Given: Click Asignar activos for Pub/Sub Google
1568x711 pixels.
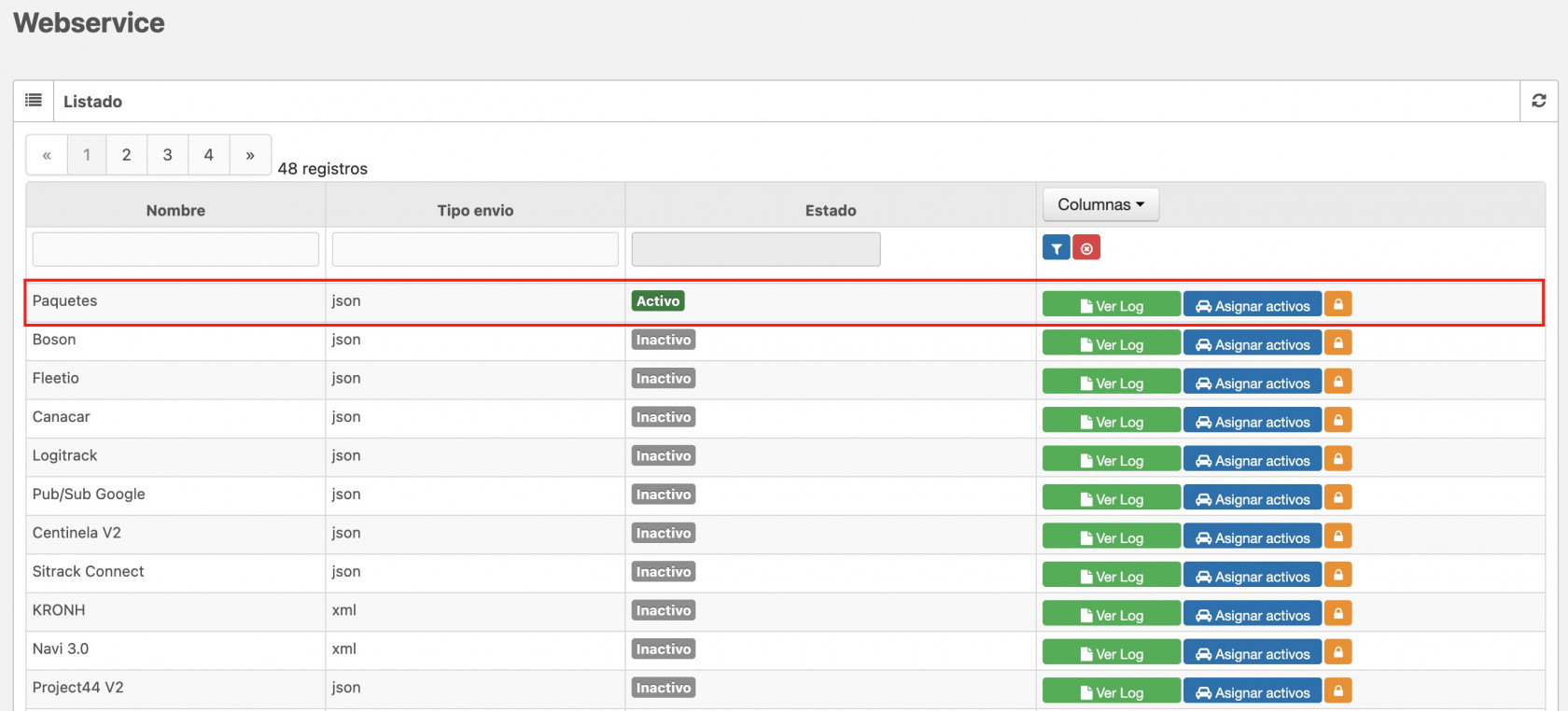Looking at the screenshot, I should tap(1253, 499).
